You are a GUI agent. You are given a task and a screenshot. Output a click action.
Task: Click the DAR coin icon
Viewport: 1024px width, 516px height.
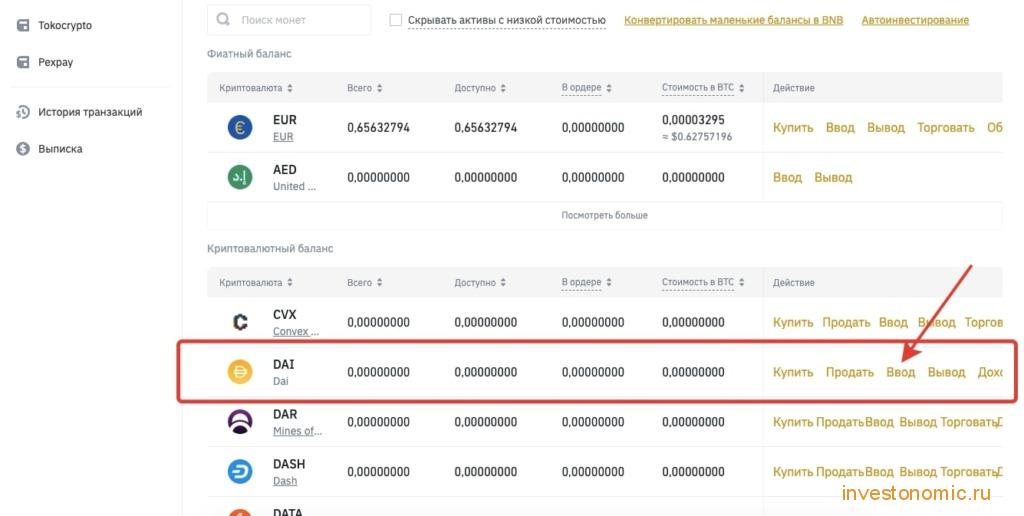click(240, 422)
